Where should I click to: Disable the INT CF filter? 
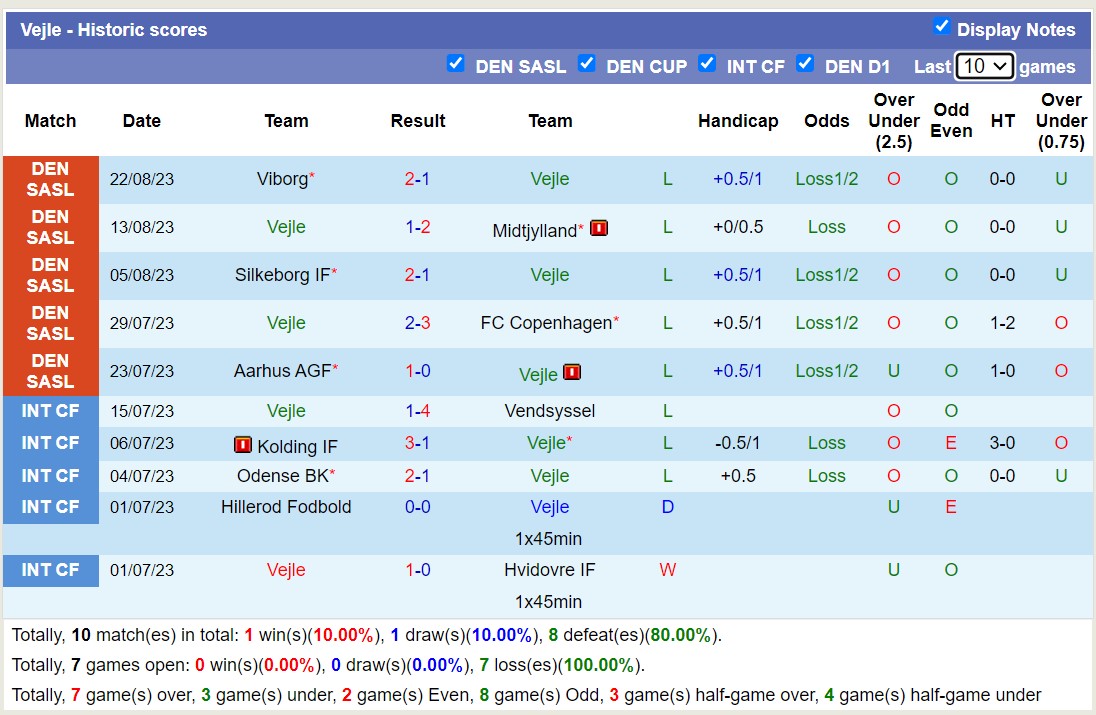(707, 64)
